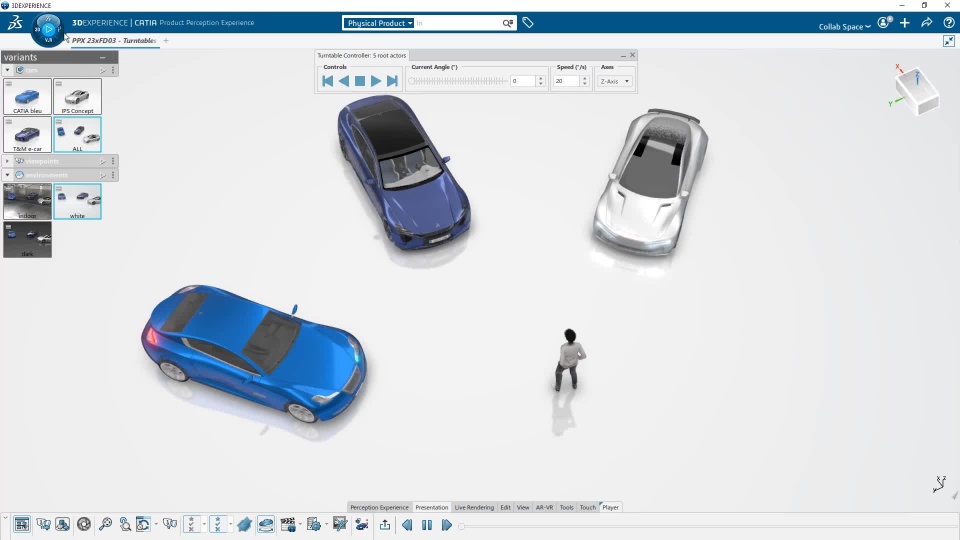960x540 pixels.
Task: Open the Physical Product search filter dropdown
Action: point(378,23)
